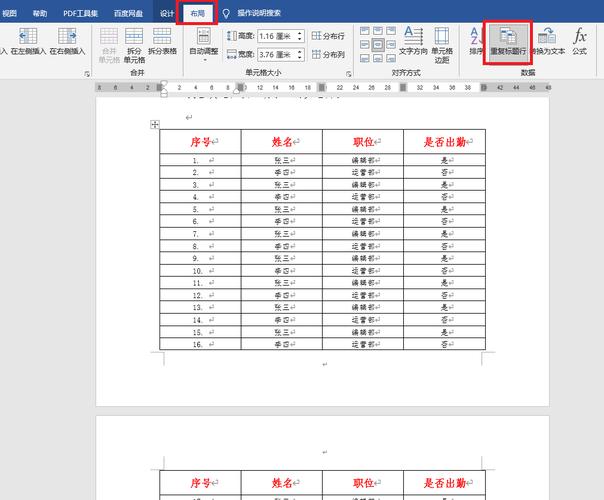Viewport: 604px width, 500px height.
Task: Align cell text top left
Action: click(365, 31)
